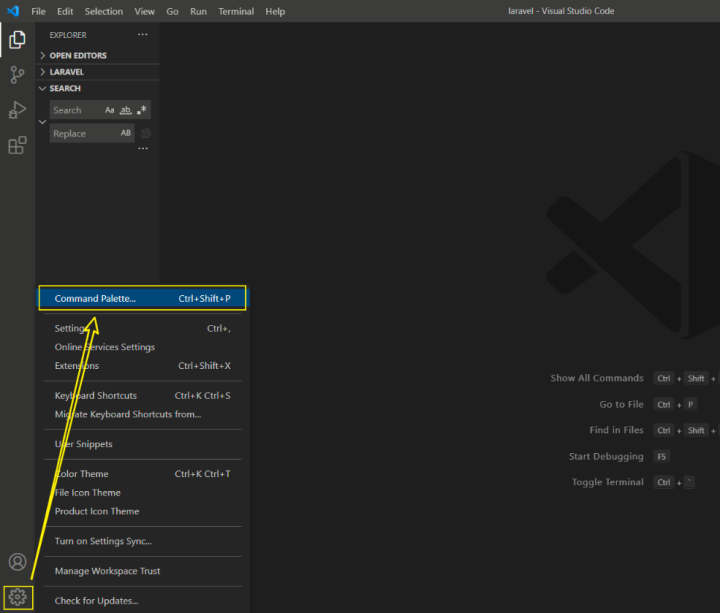Expand the LARAVEL folder section
The width and height of the screenshot is (720, 613).
pos(97,72)
